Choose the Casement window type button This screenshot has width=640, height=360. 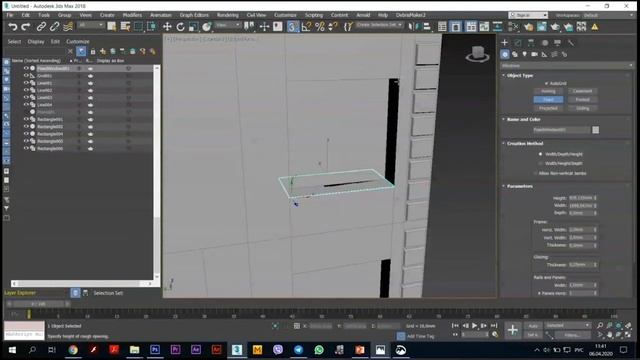coord(582,91)
